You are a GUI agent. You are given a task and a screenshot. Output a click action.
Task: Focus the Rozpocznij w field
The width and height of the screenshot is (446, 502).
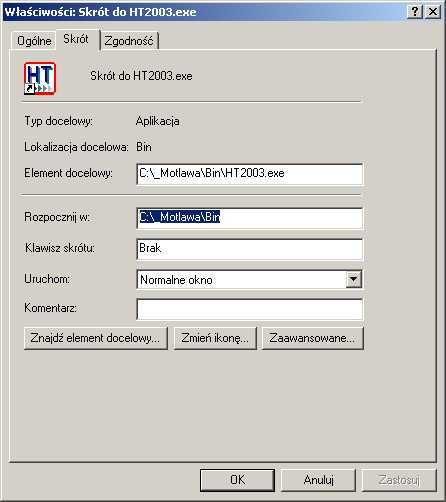(x=250, y=218)
